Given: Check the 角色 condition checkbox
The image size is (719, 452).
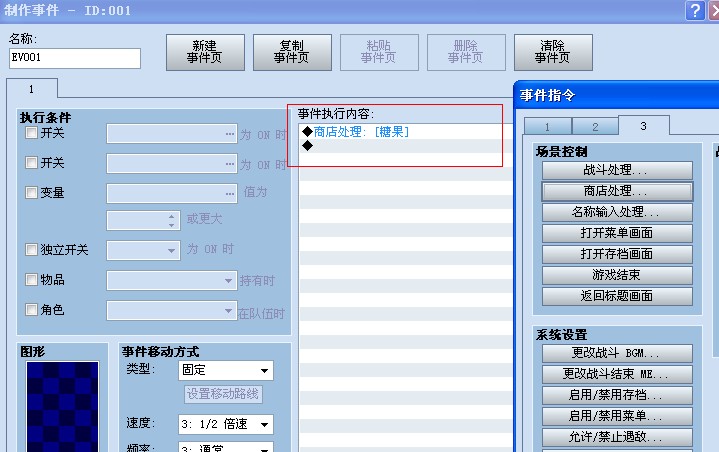Looking at the screenshot, I should click(x=31, y=310).
